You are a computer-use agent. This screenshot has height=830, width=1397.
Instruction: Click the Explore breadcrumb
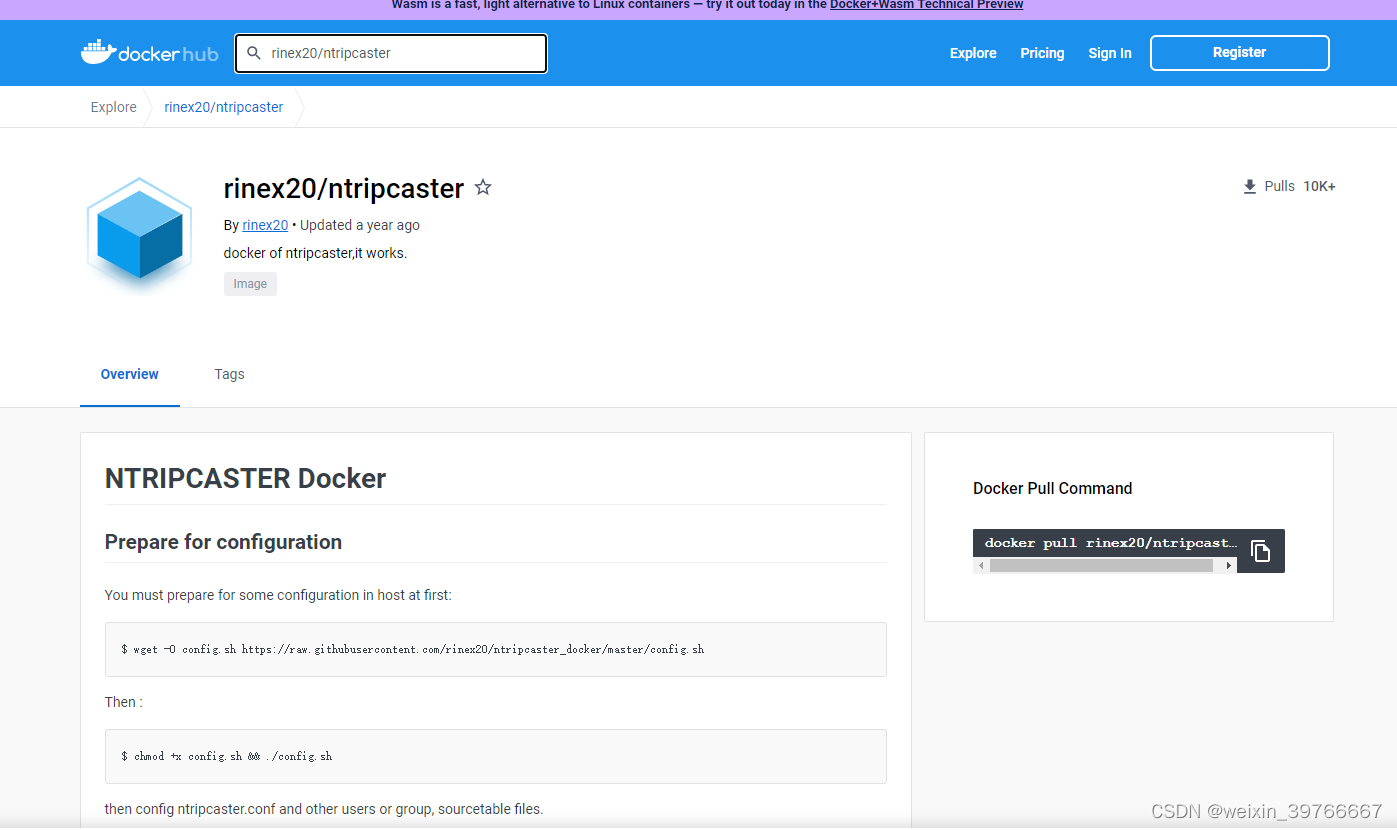(x=114, y=107)
